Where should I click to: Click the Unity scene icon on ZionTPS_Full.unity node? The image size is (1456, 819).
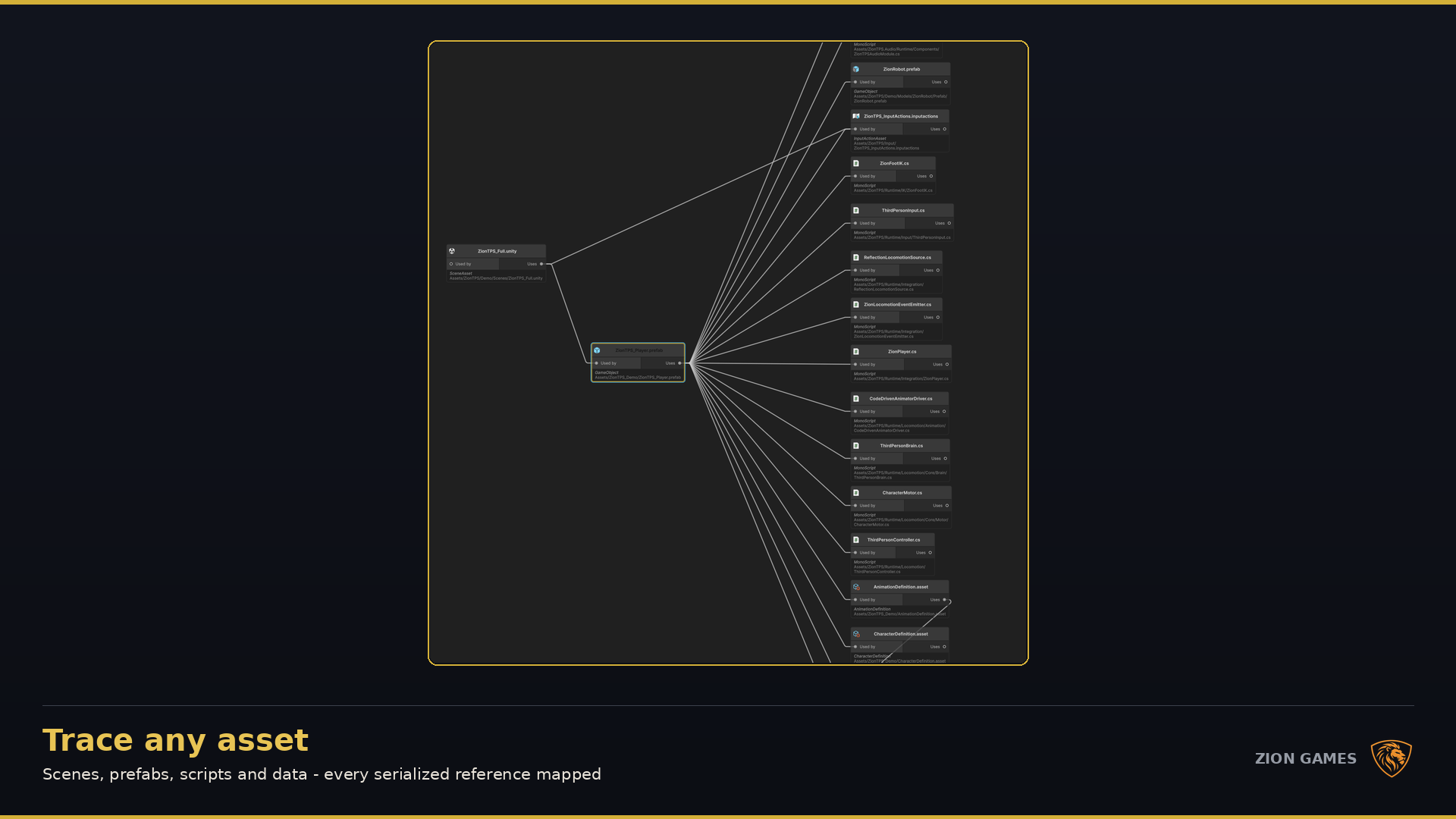pyautogui.click(x=452, y=251)
